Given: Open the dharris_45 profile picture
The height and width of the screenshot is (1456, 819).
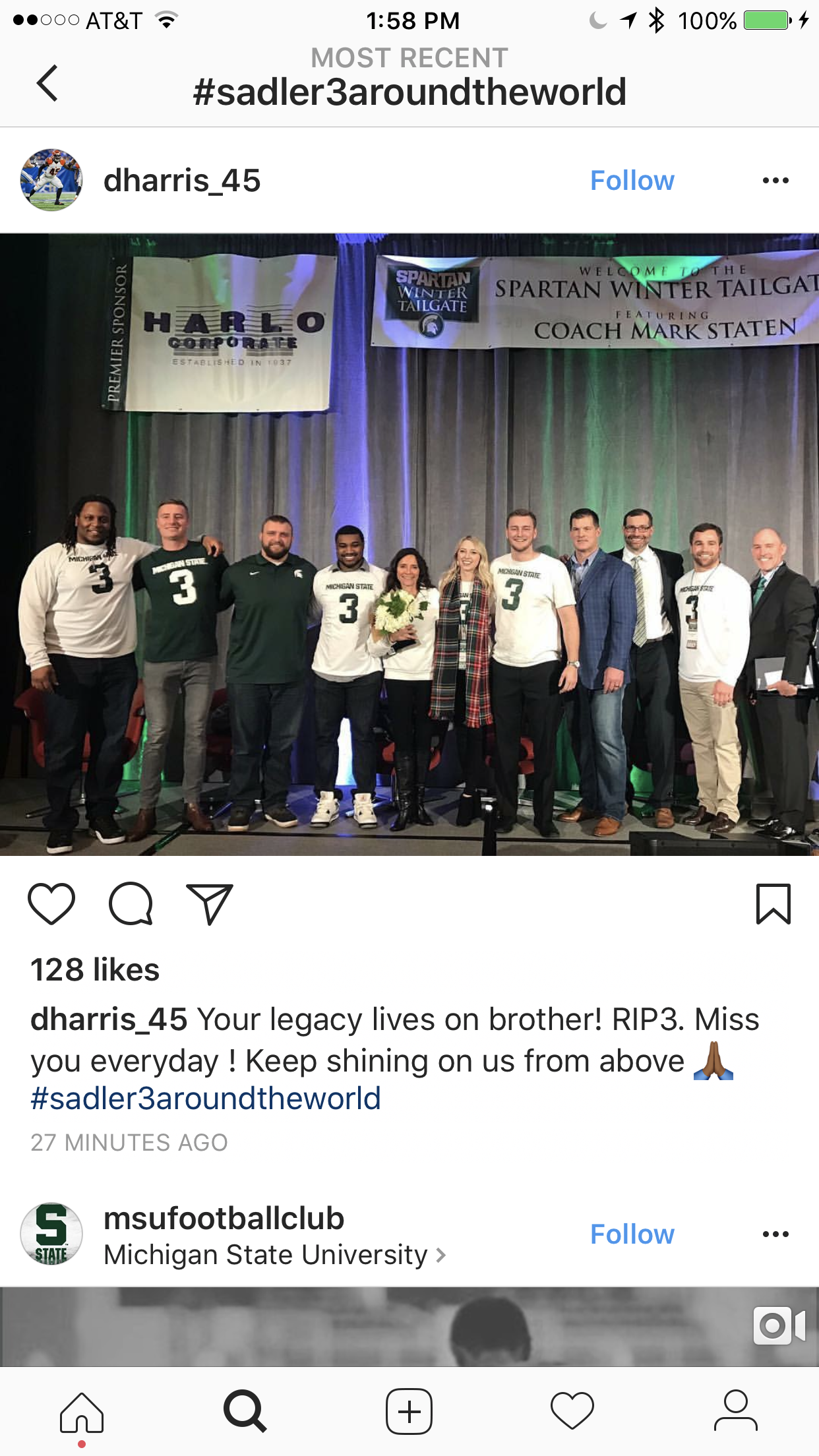Looking at the screenshot, I should click(x=51, y=180).
